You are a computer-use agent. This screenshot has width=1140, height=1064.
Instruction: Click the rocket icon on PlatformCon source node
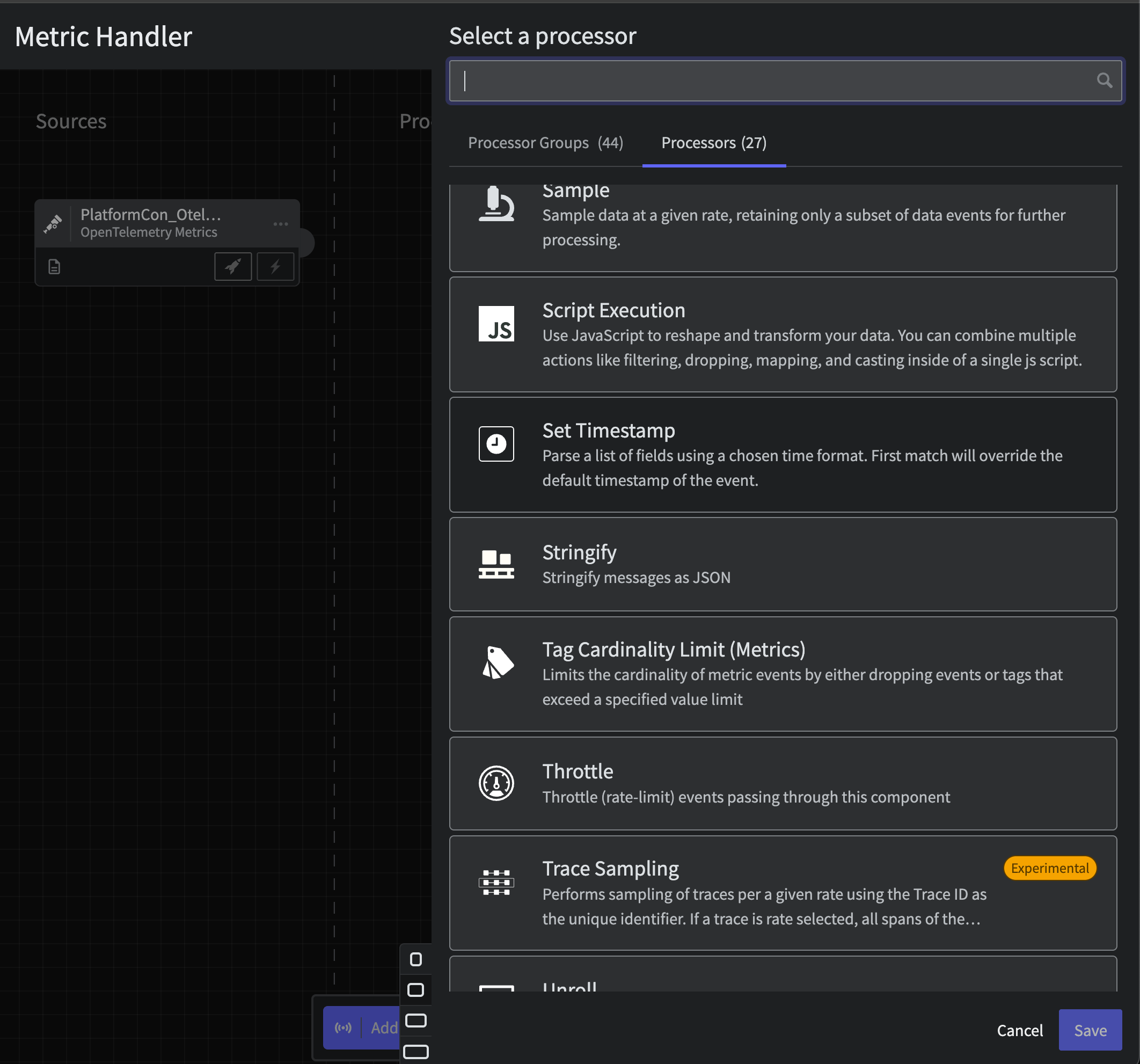[x=233, y=267]
